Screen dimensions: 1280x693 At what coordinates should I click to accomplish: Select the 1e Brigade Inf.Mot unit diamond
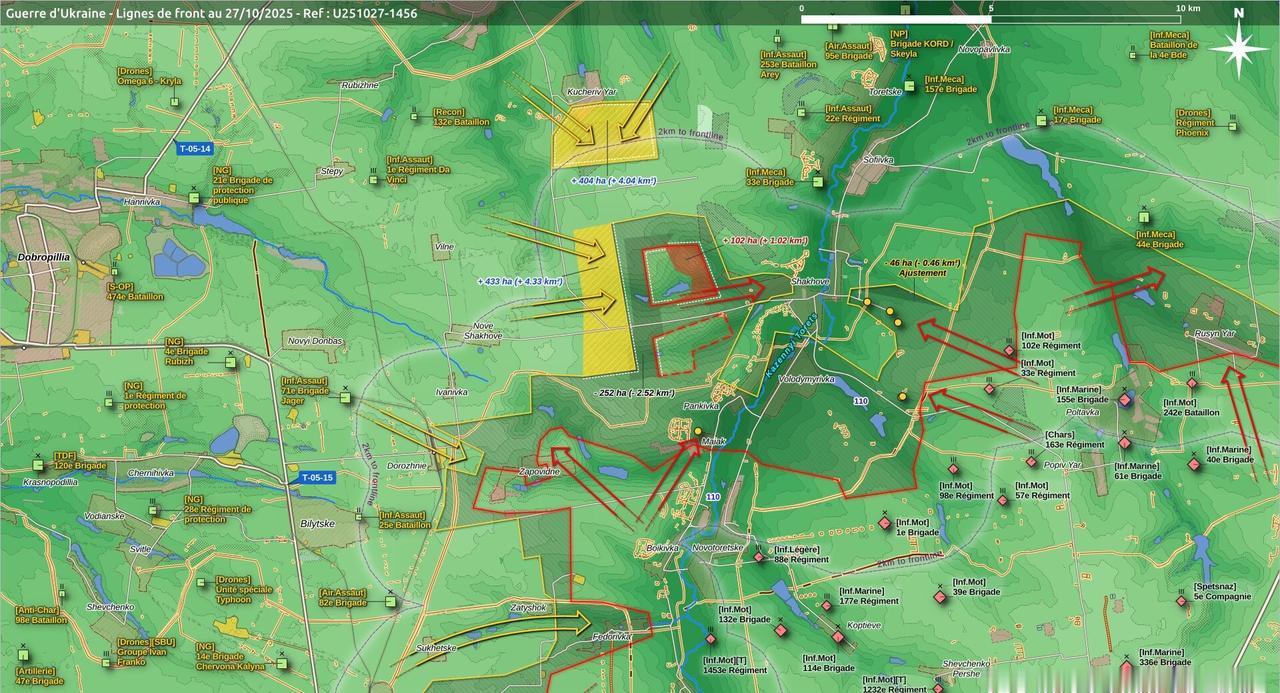884,523
